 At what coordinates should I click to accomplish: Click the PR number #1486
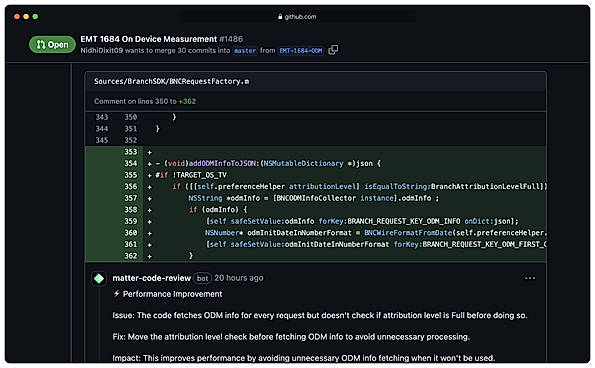pos(231,39)
